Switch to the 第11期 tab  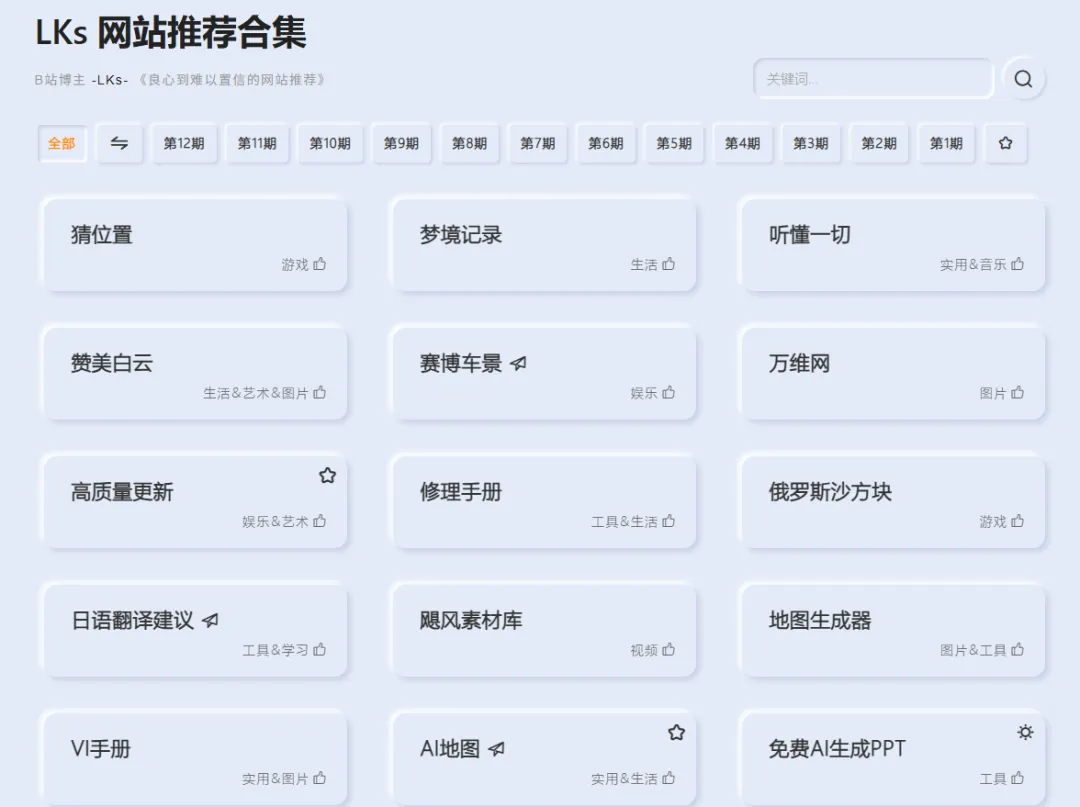point(257,143)
